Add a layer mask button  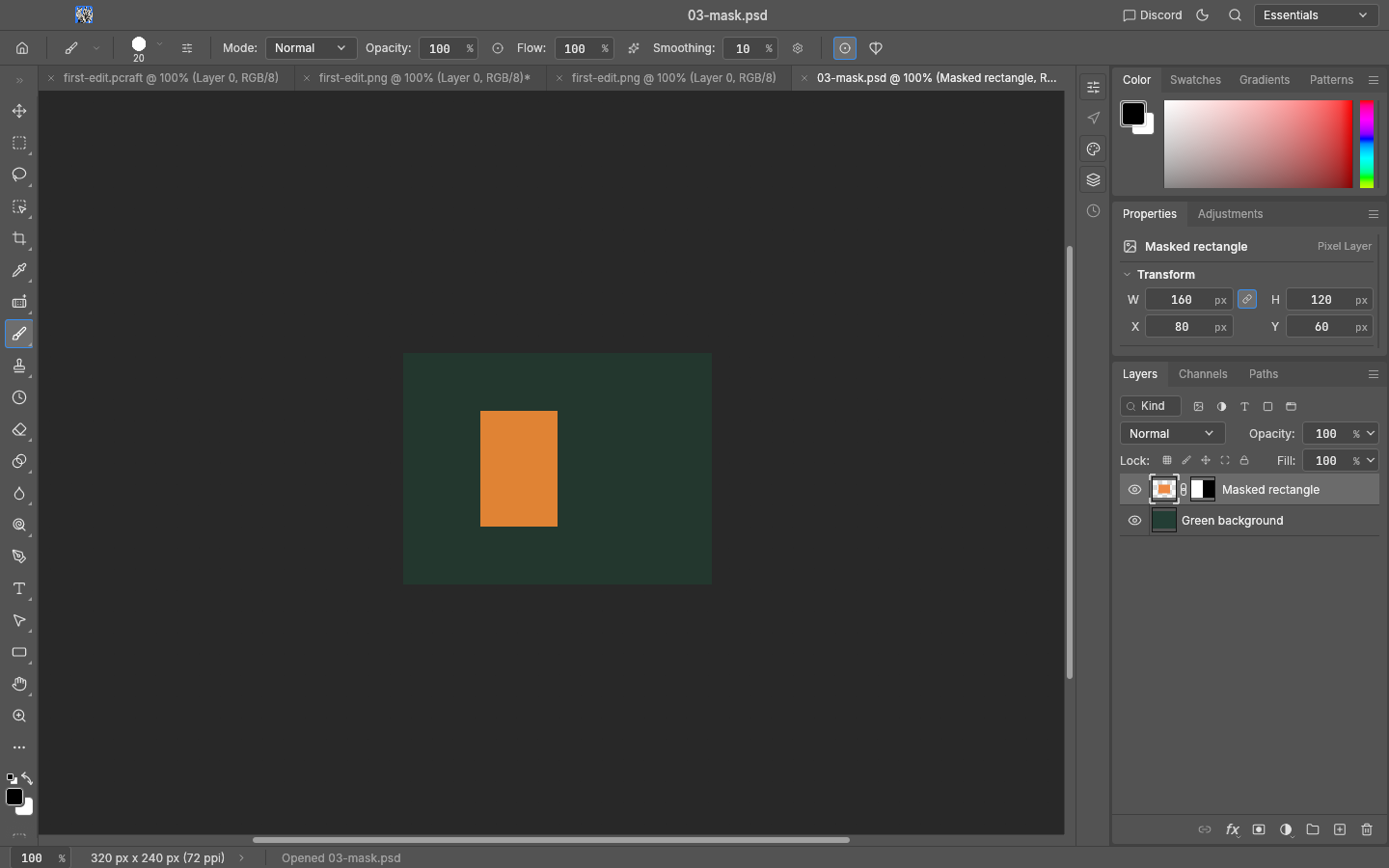pyautogui.click(x=1259, y=829)
